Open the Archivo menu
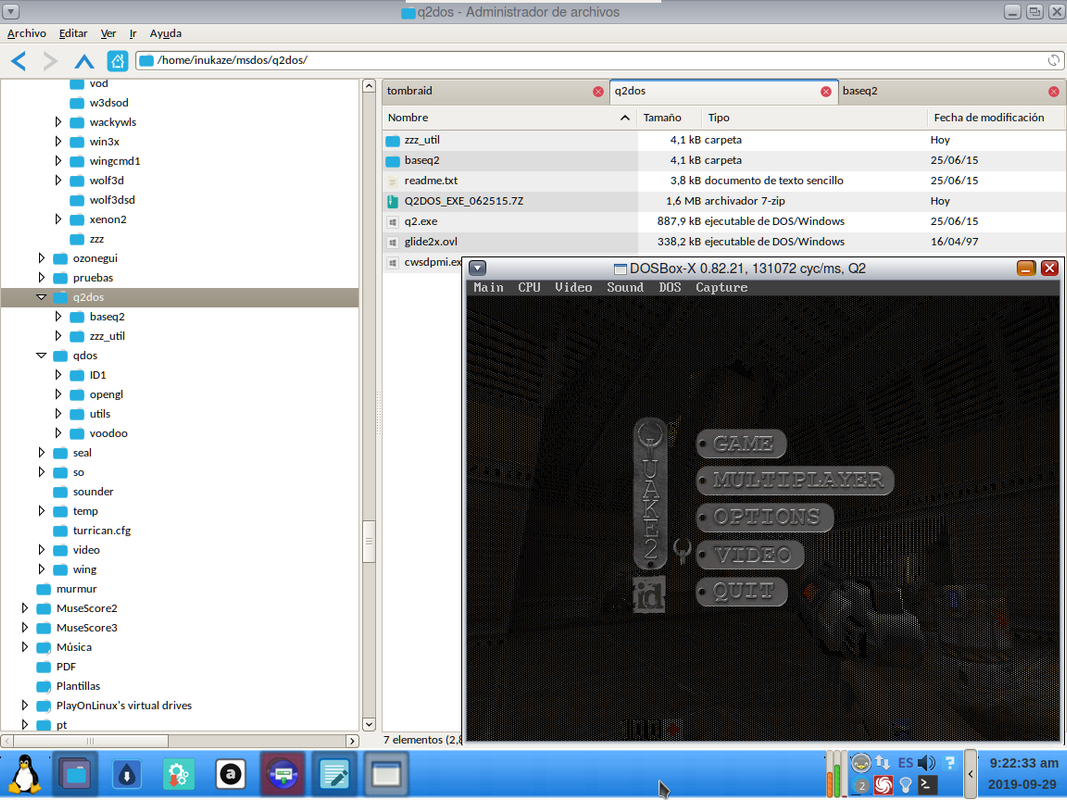 coord(27,33)
